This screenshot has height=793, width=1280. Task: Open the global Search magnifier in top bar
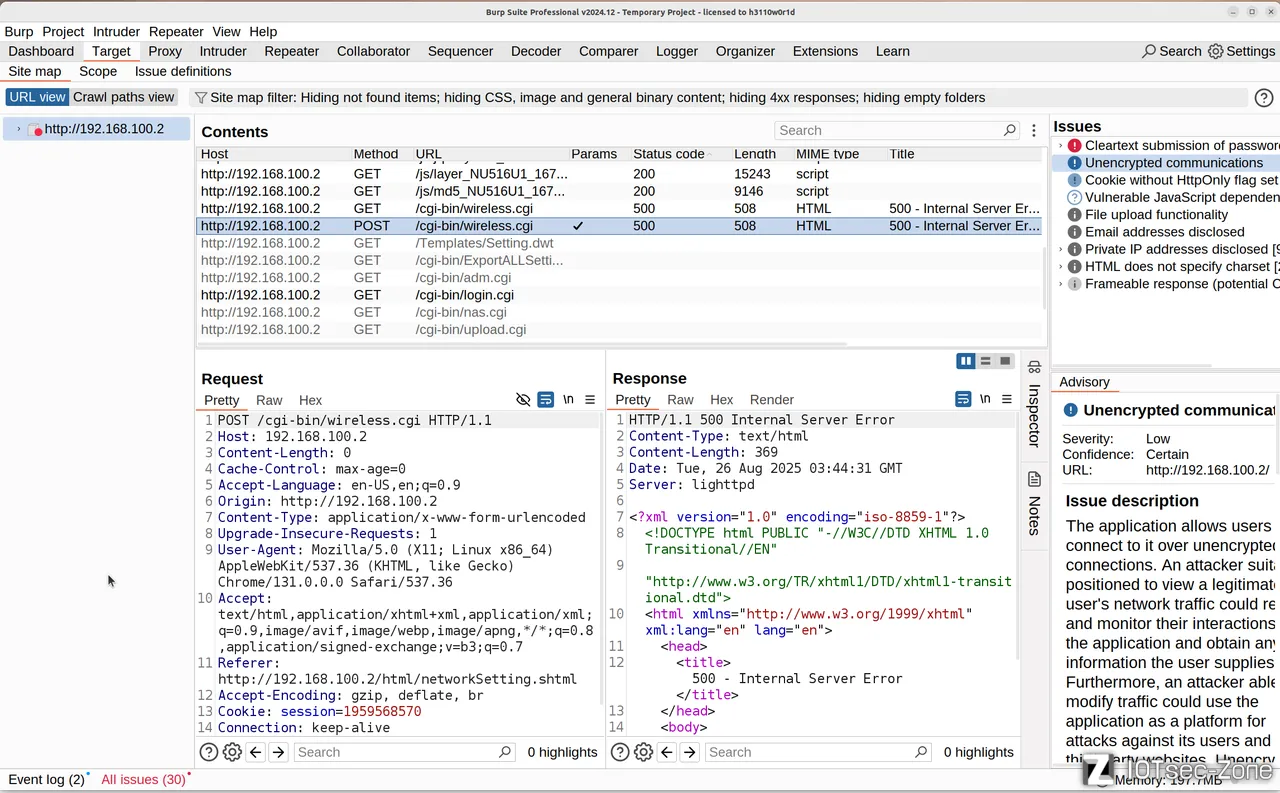click(1149, 51)
